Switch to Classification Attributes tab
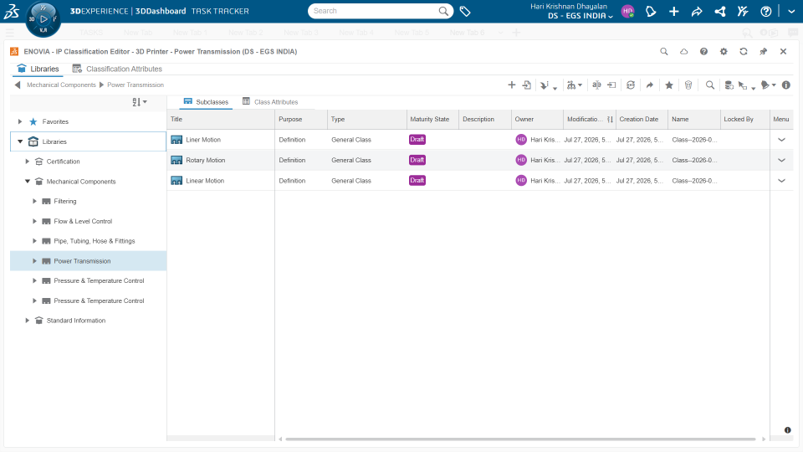The width and height of the screenshot is (803, 452). point(117,69)
